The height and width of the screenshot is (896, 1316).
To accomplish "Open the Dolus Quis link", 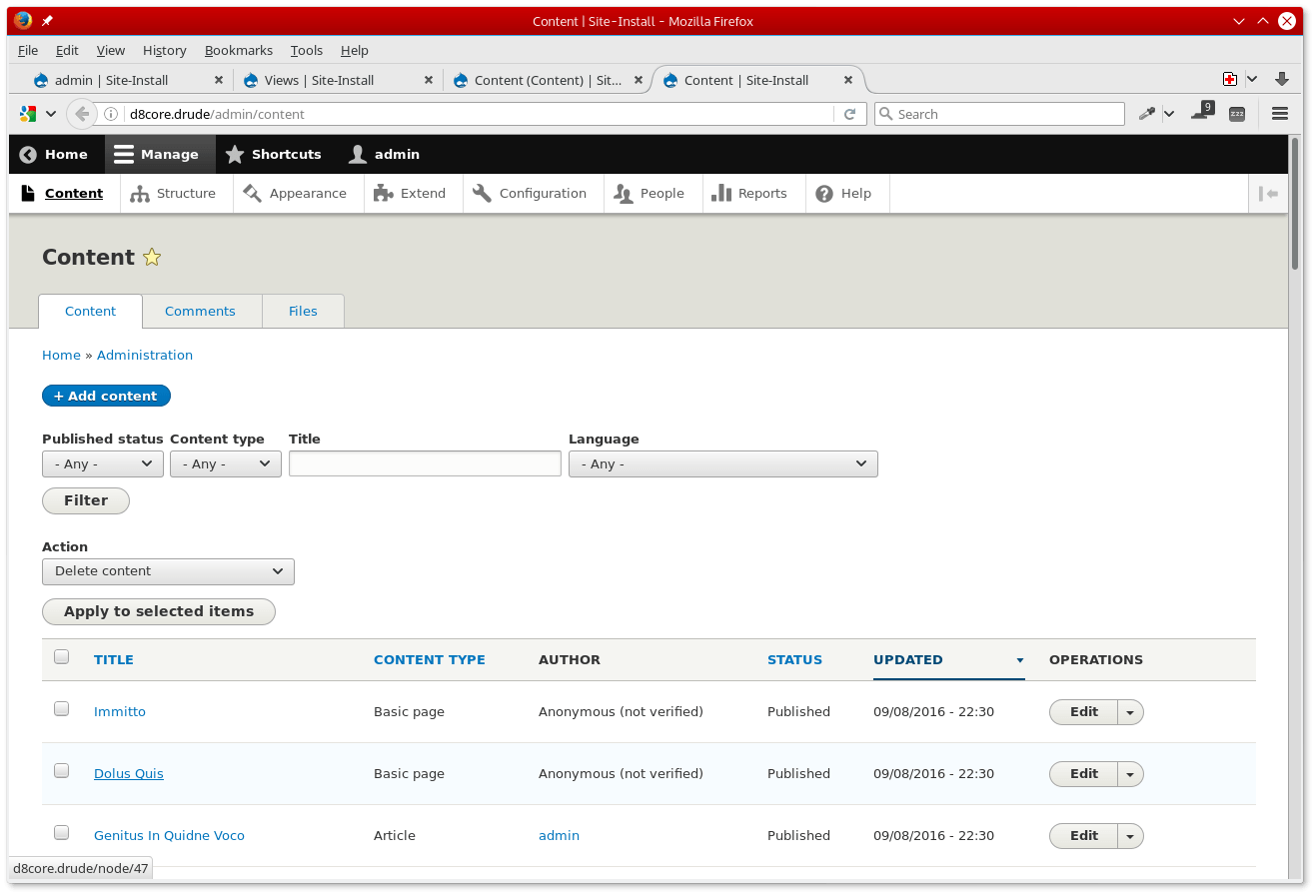I will [129, 774].
